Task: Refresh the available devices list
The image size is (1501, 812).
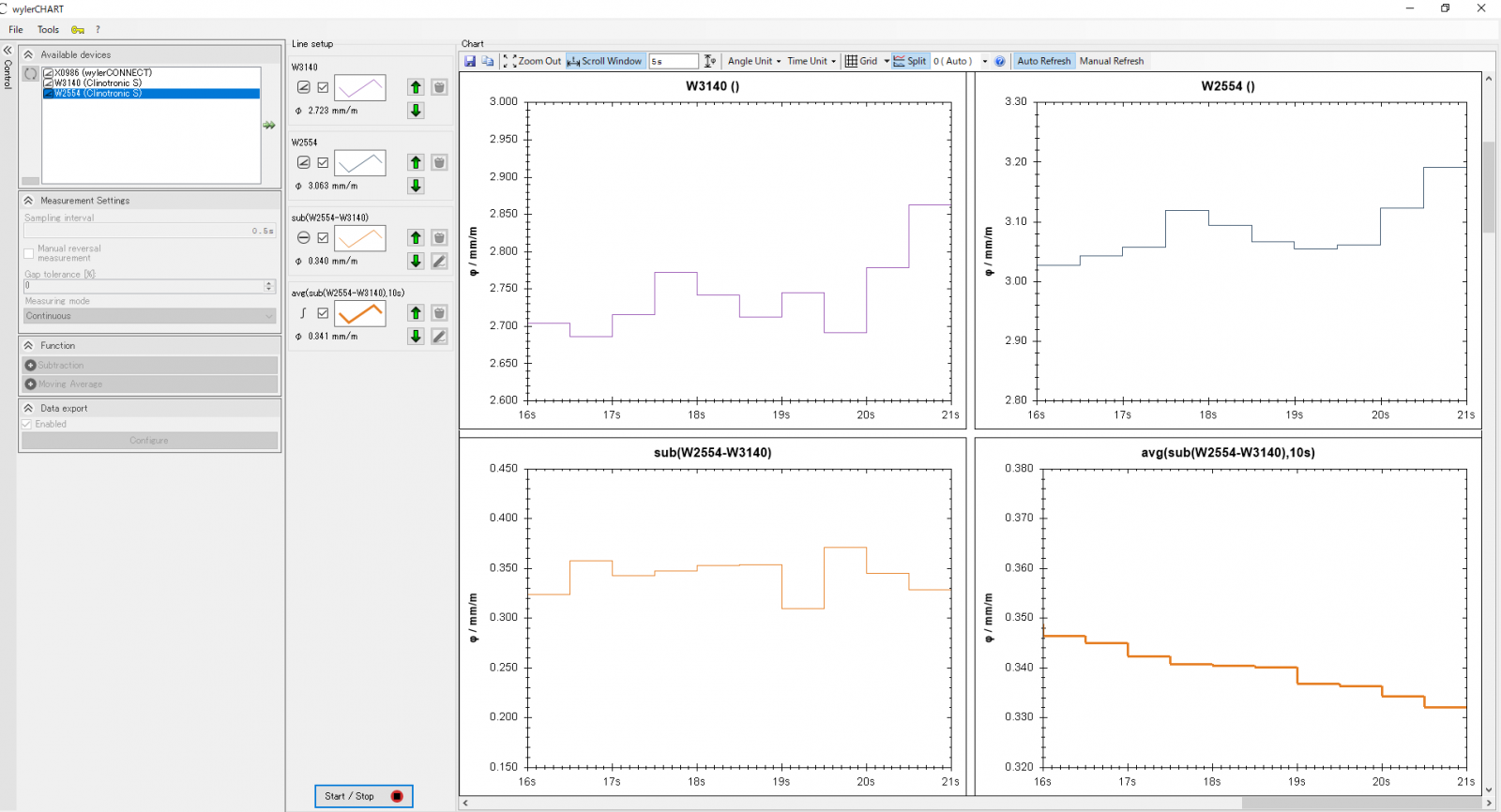Action: point(31,73)
